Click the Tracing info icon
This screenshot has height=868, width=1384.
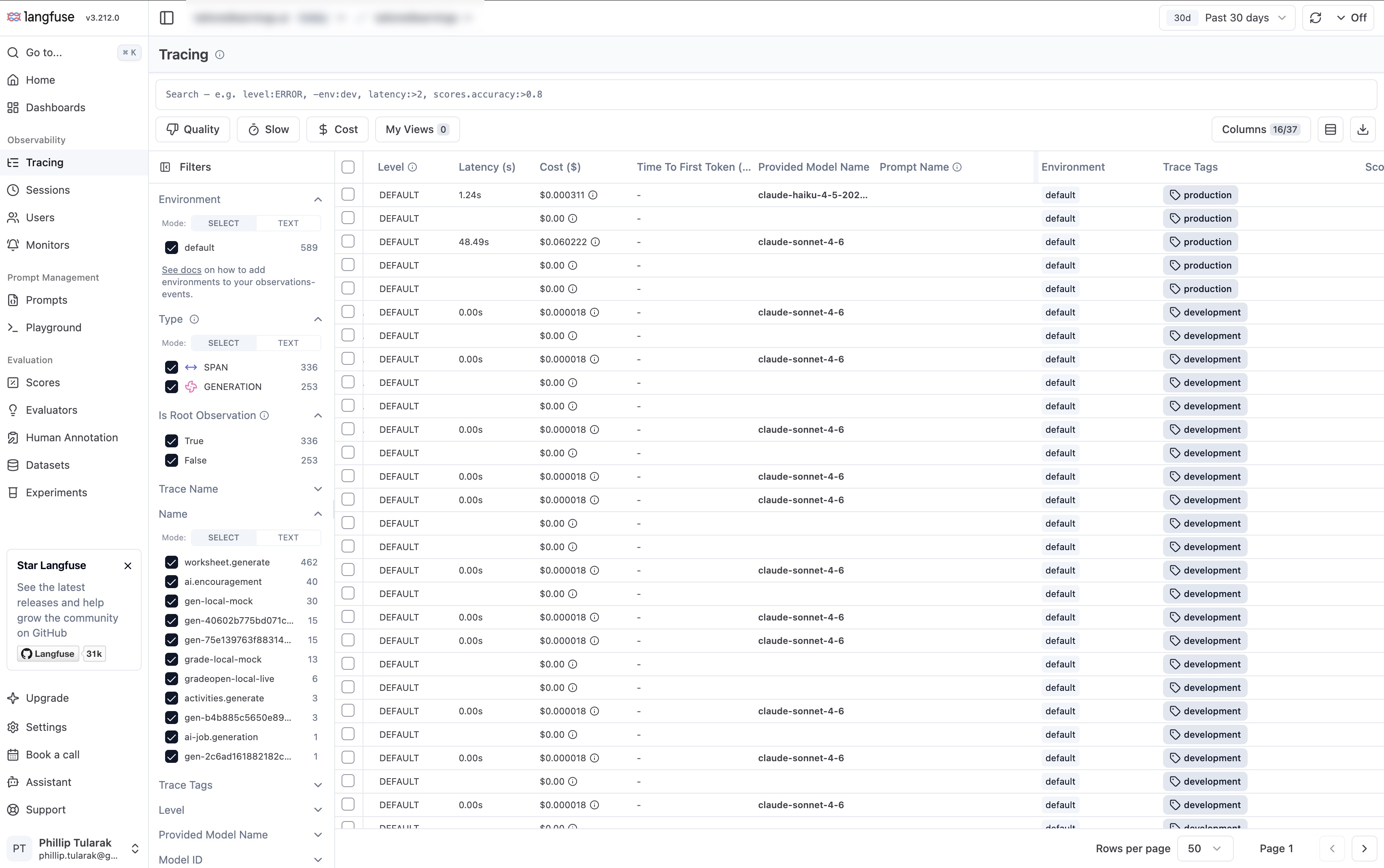point(219,55)
